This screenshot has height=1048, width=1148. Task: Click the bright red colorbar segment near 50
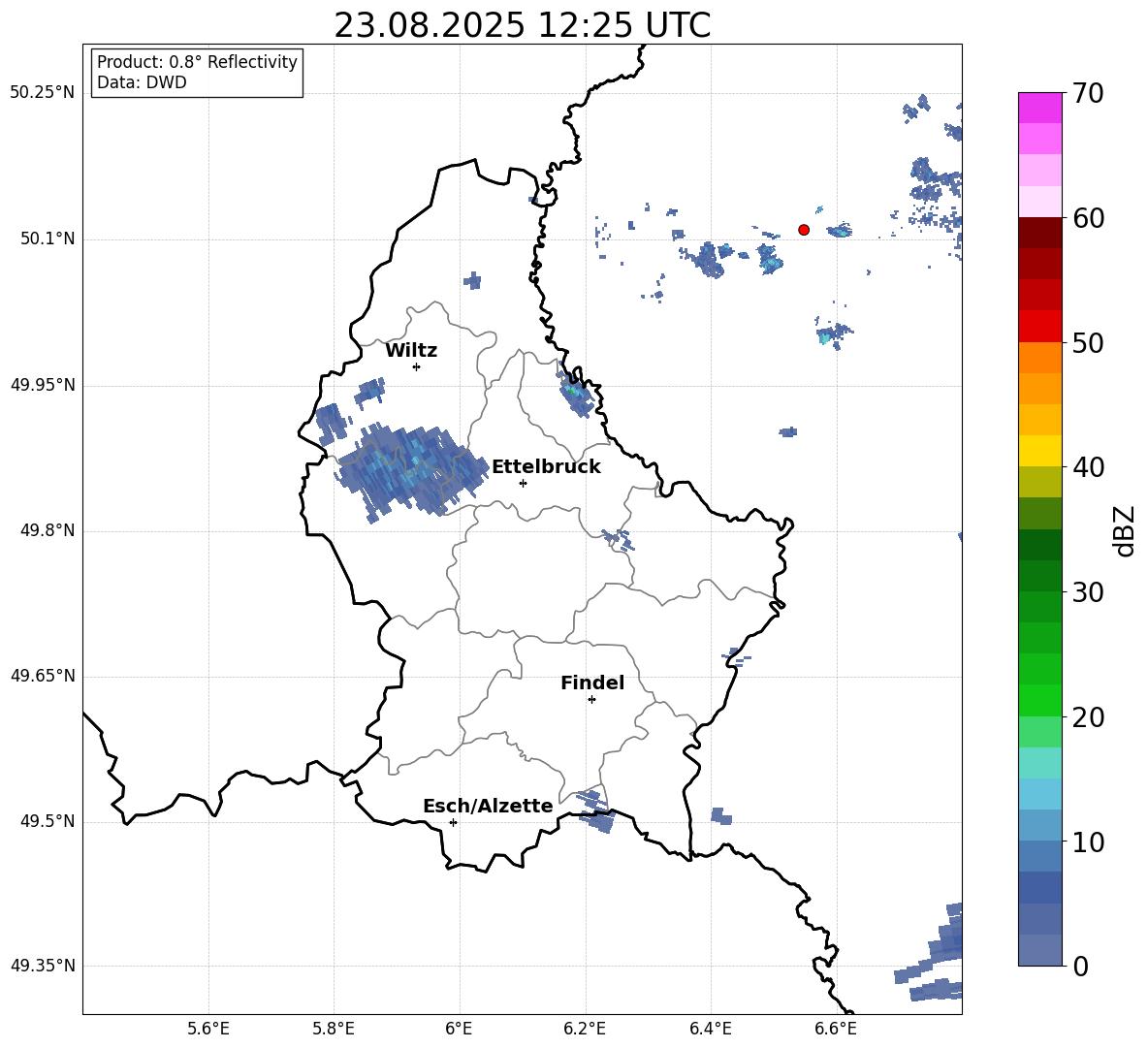coord(1040,327)
